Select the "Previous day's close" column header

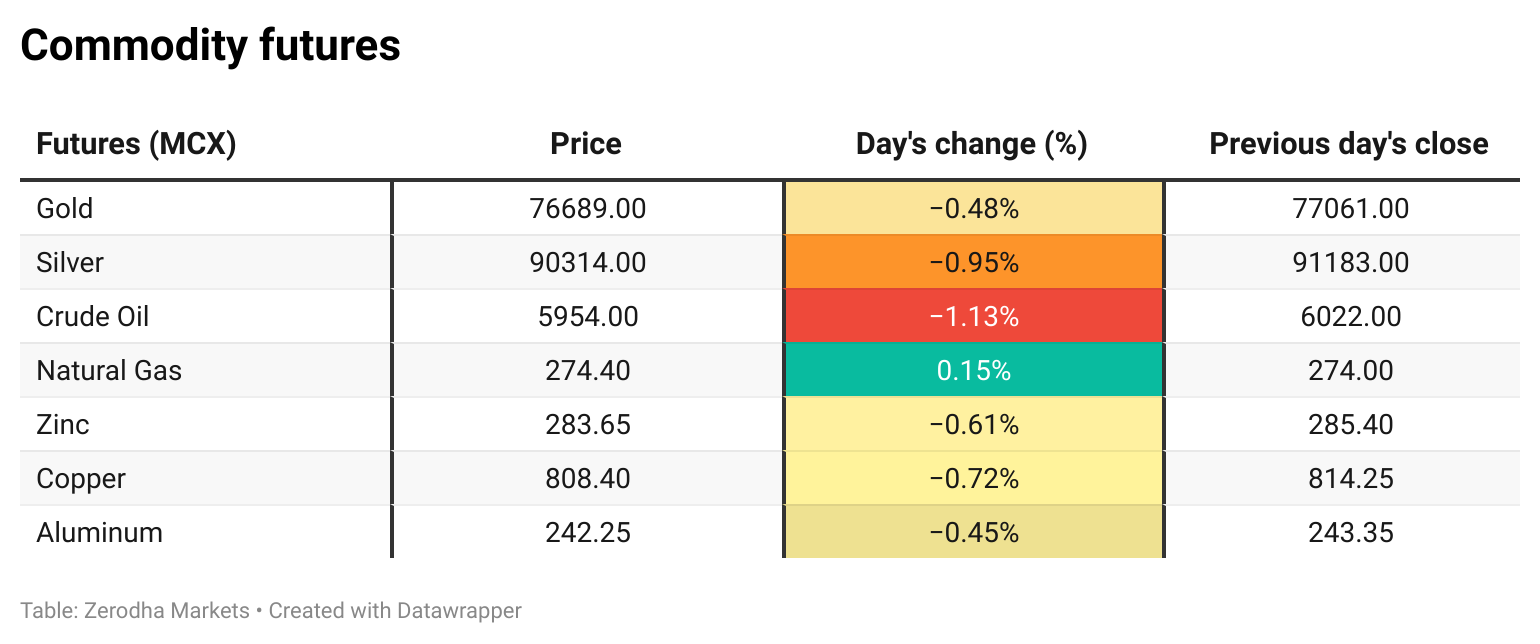tap(1349, 144)
